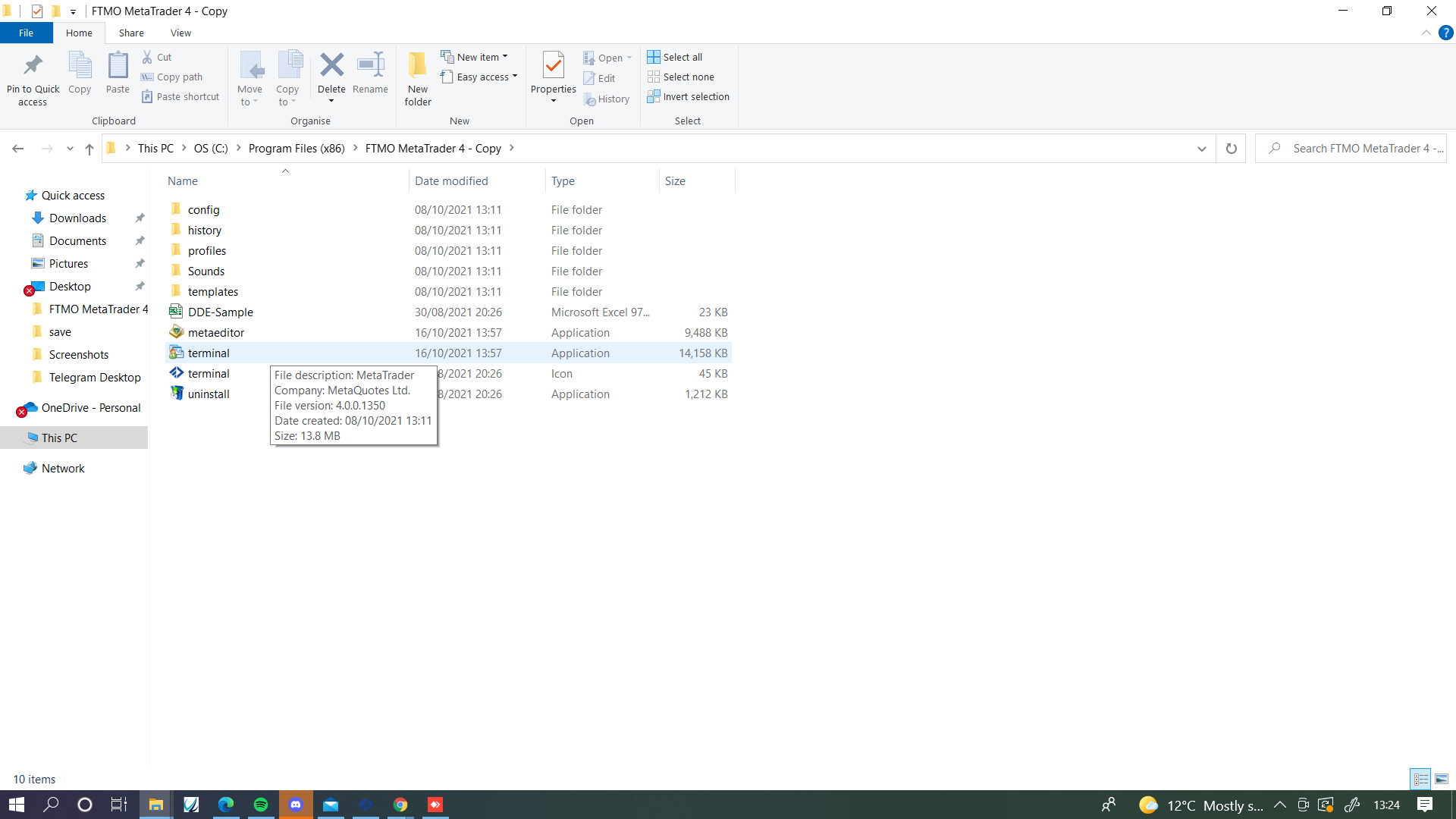The width and height of the screenshot is (1456, 819).
Task: Open the Move to menu
Action: coord(249,79)
